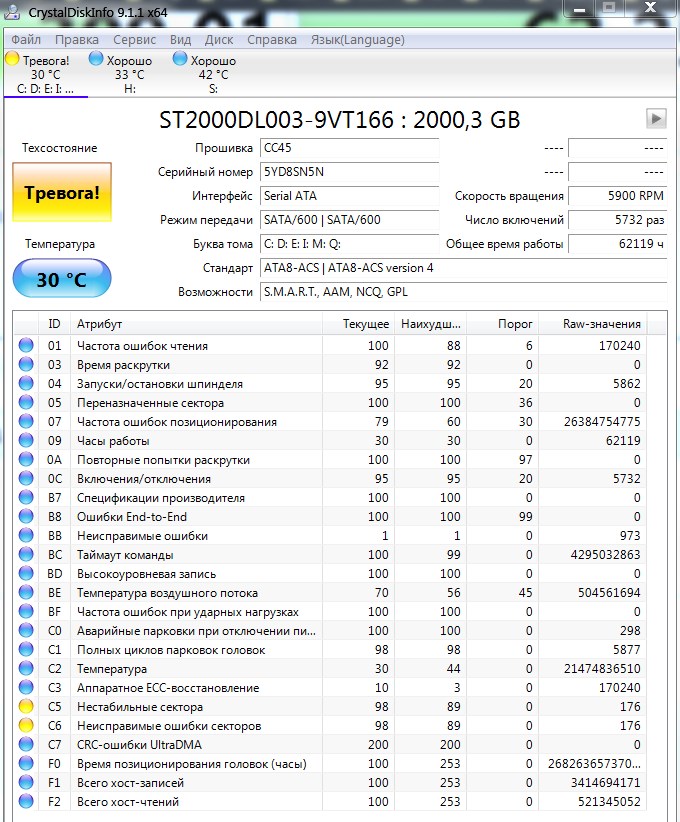Select the Хорошо 42 °C disk S: tab
680x822 pixels.
click(x=213, y=73)
